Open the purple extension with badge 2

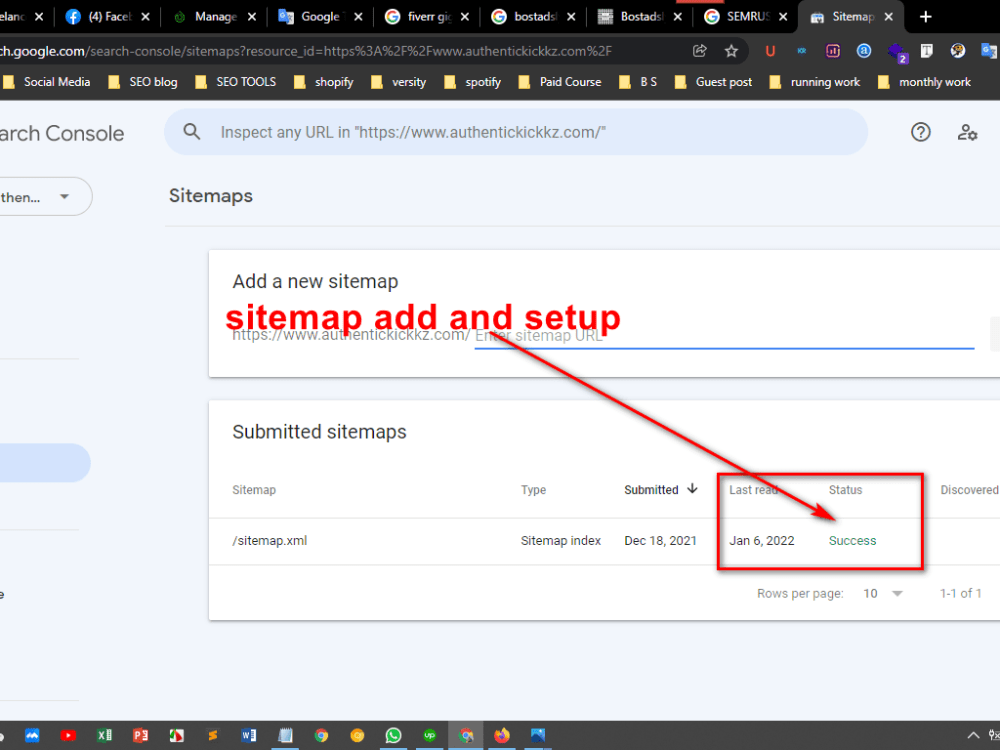pos(896,52)
